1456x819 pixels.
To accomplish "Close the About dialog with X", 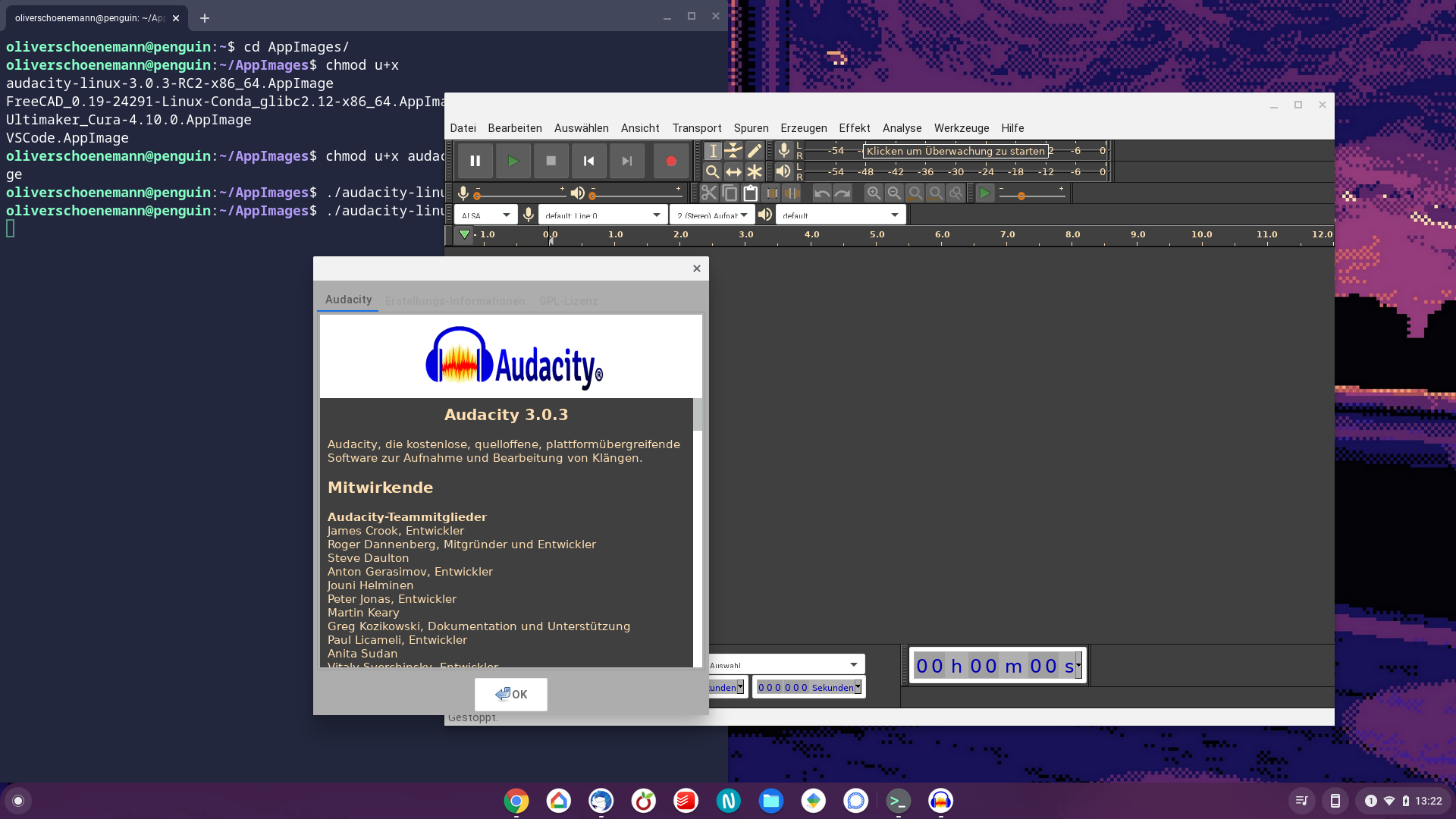I will [697, 268].
